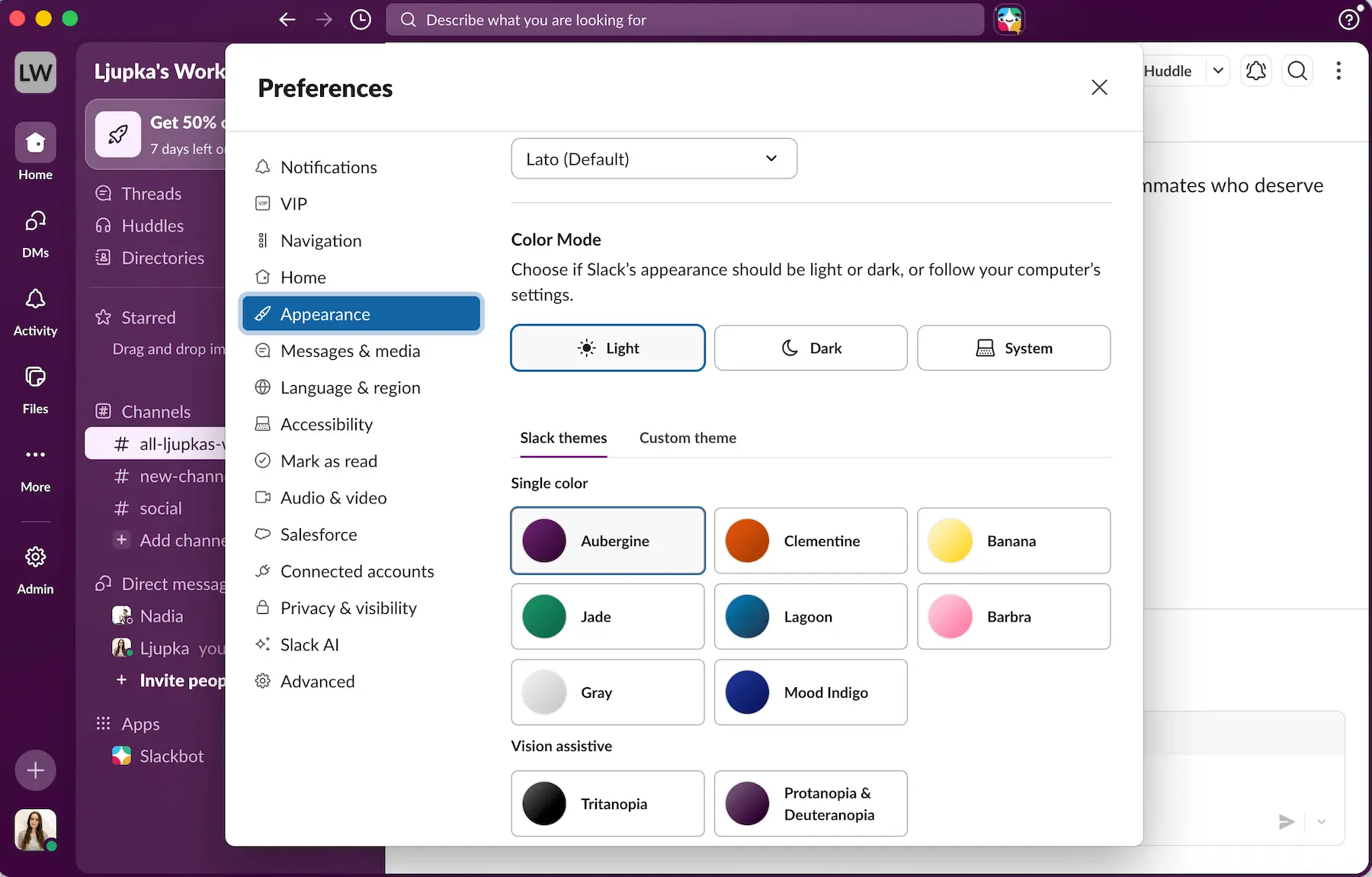Open the help question mark icon
This screenshot has height=877, width=1372.
[x=1349, y=20]
